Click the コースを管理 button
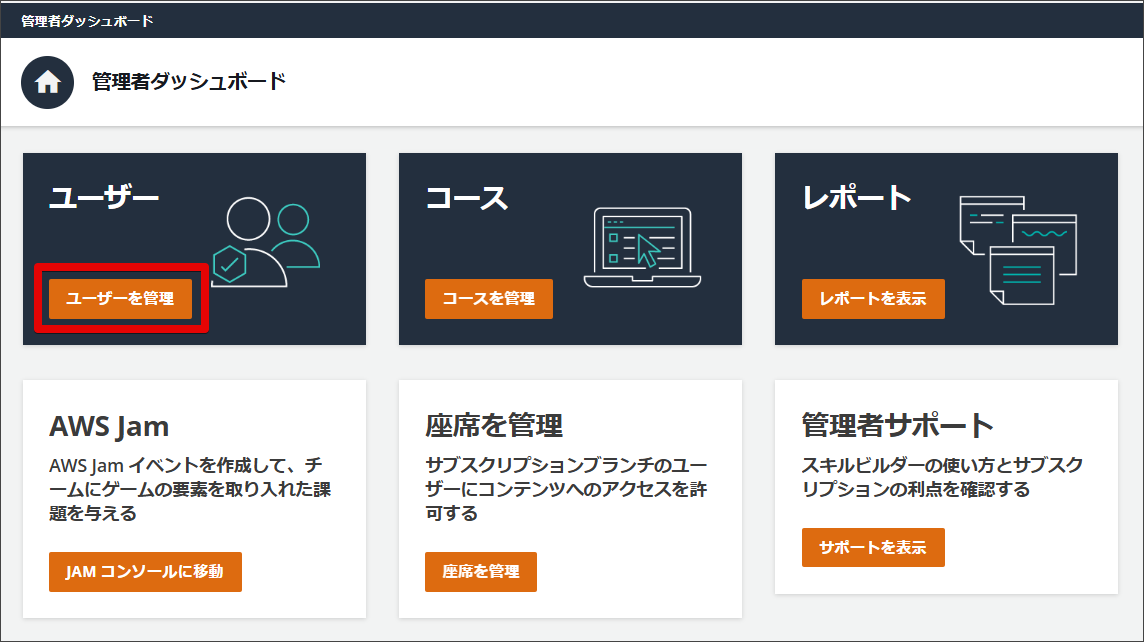The image size is (1144, 642). [489, 298]
